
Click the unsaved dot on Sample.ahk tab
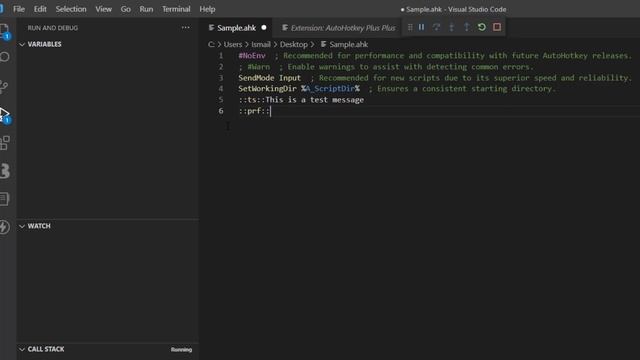click(x=264, y=28)
